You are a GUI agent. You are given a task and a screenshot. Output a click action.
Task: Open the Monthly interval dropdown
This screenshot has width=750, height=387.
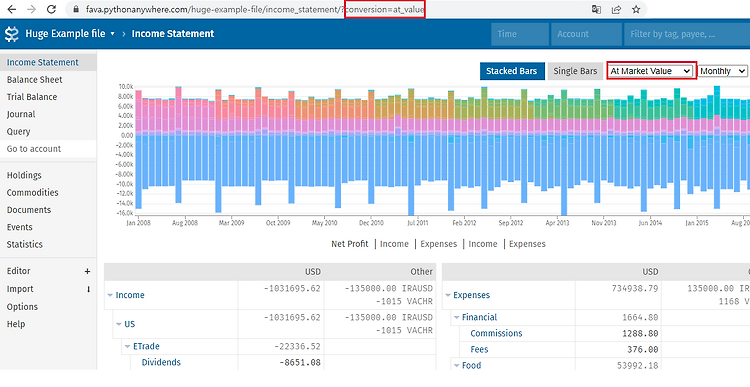(x=722, y=71)
